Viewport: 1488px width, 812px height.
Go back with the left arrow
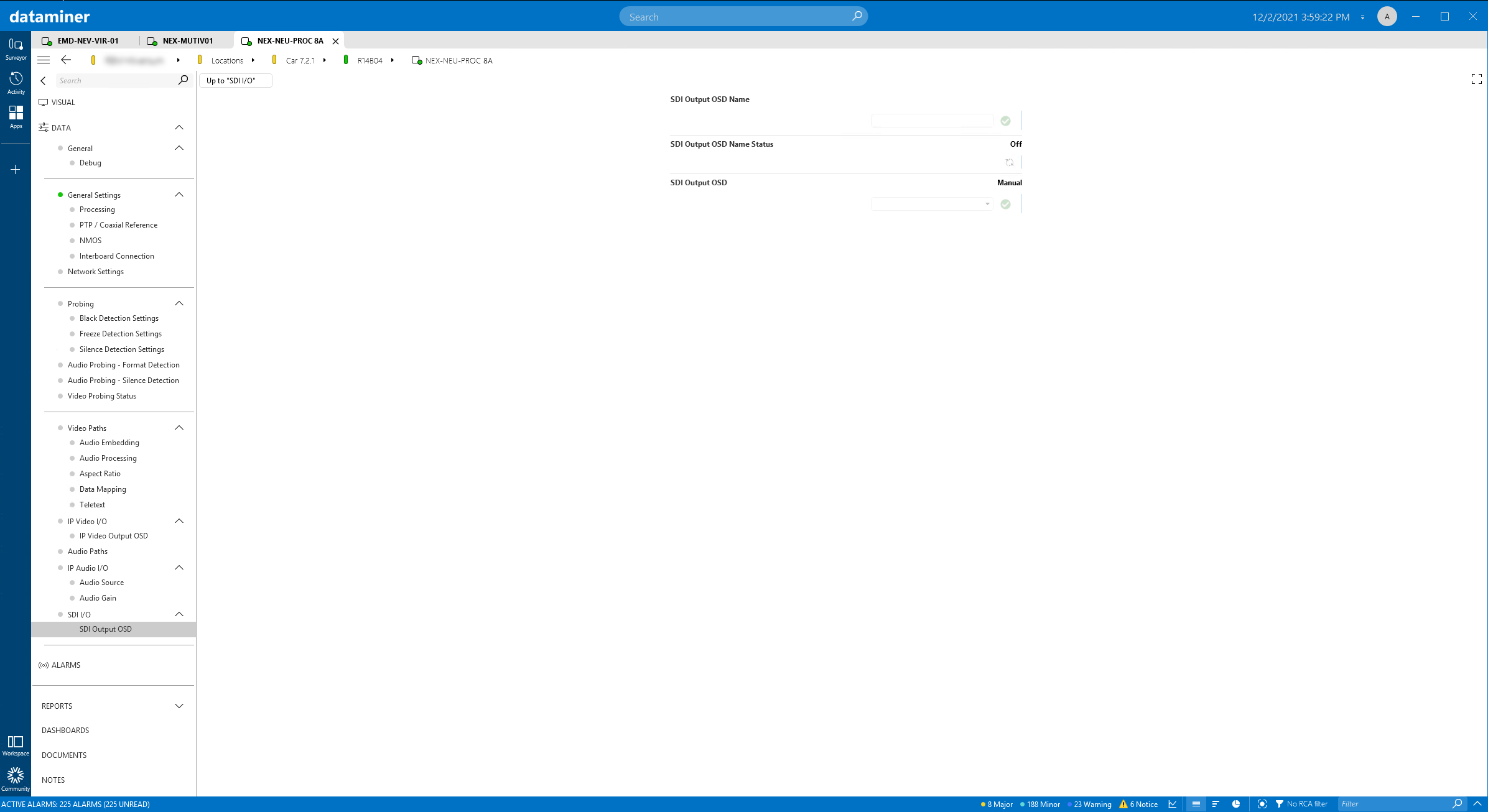(66, 60)
